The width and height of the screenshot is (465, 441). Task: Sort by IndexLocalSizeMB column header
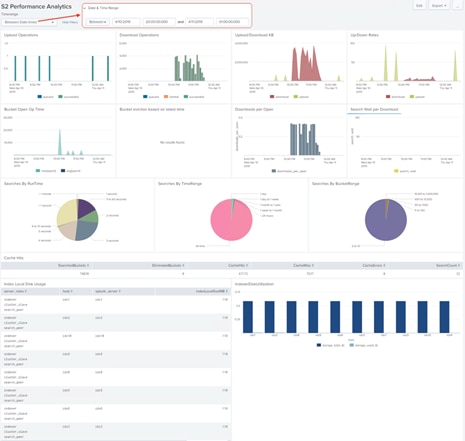click(212, 291)
